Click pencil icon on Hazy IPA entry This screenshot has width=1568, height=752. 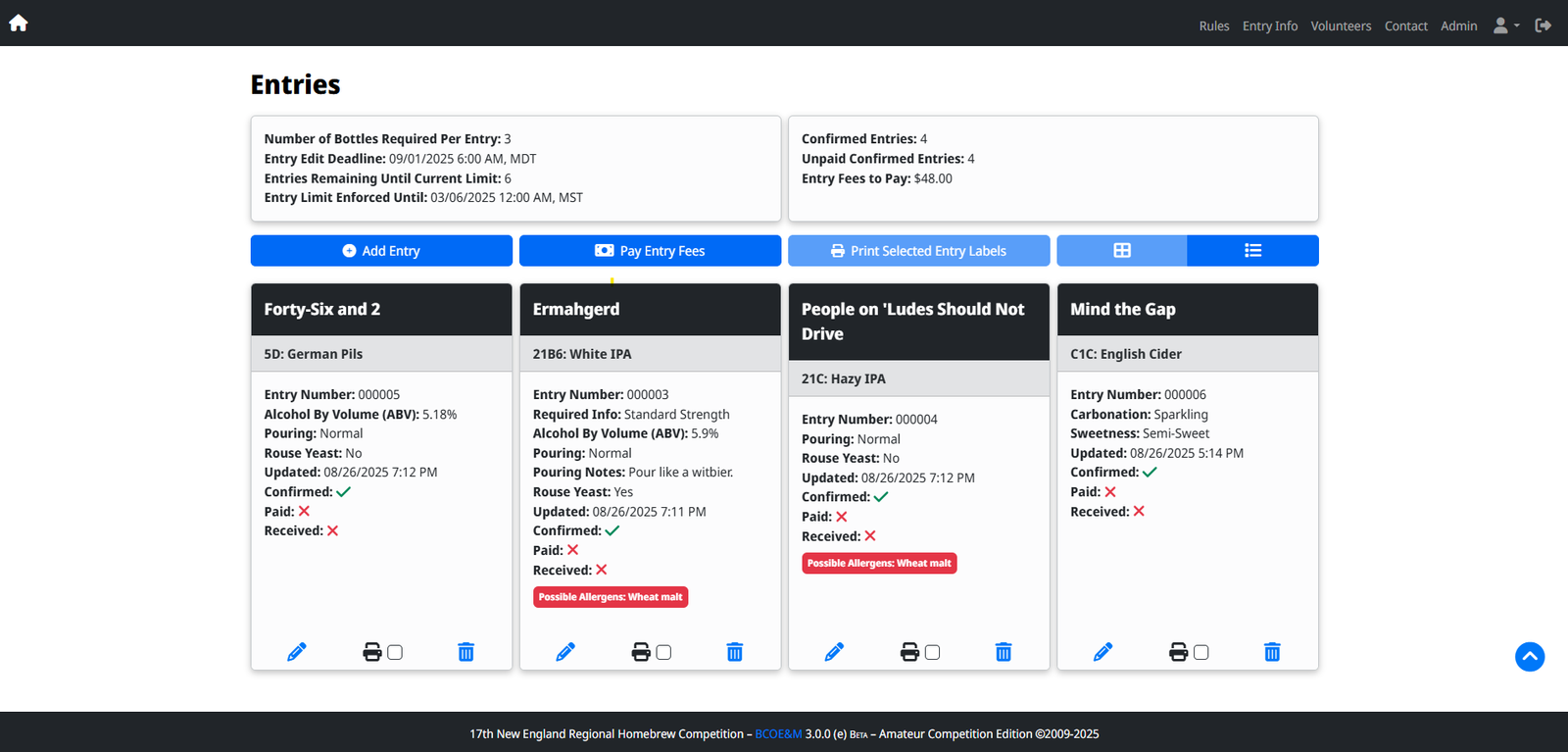tap(834, 652)
